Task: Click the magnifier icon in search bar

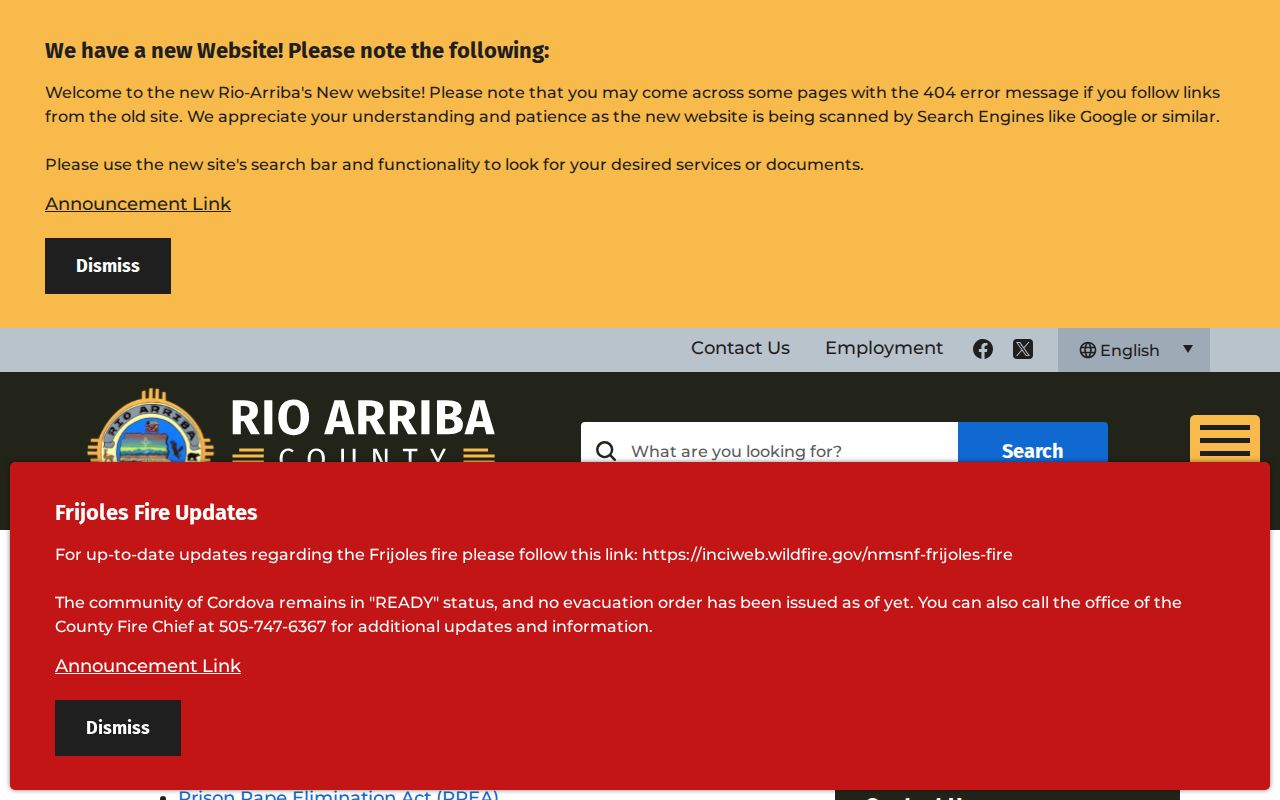Action: [606, 451]
